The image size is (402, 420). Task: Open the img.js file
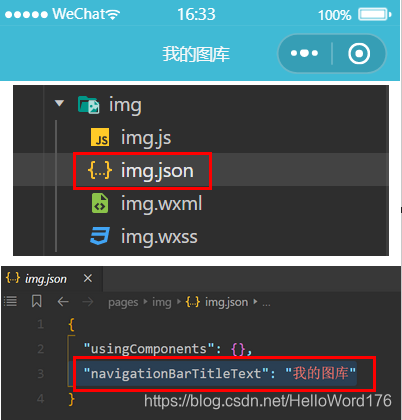pyautogui.click(x=146, y=138)
